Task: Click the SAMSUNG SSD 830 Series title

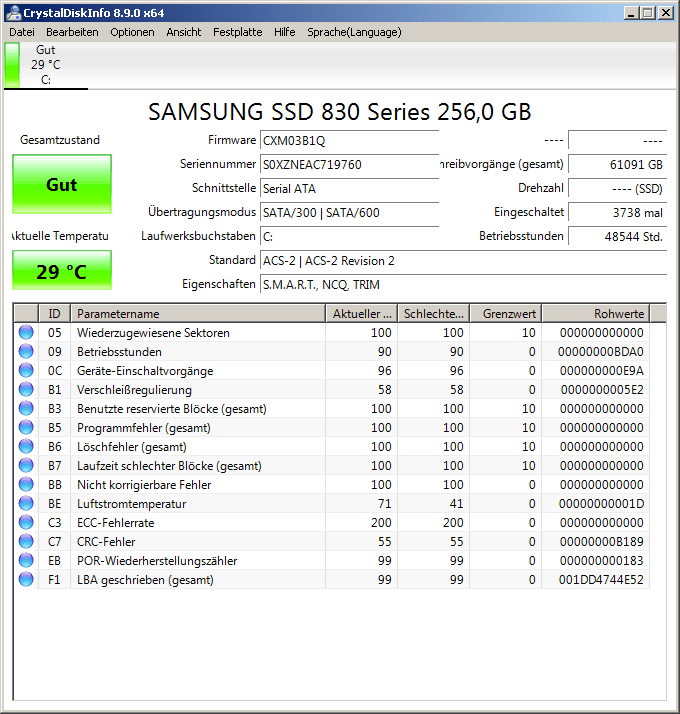Action: point(340,112)
